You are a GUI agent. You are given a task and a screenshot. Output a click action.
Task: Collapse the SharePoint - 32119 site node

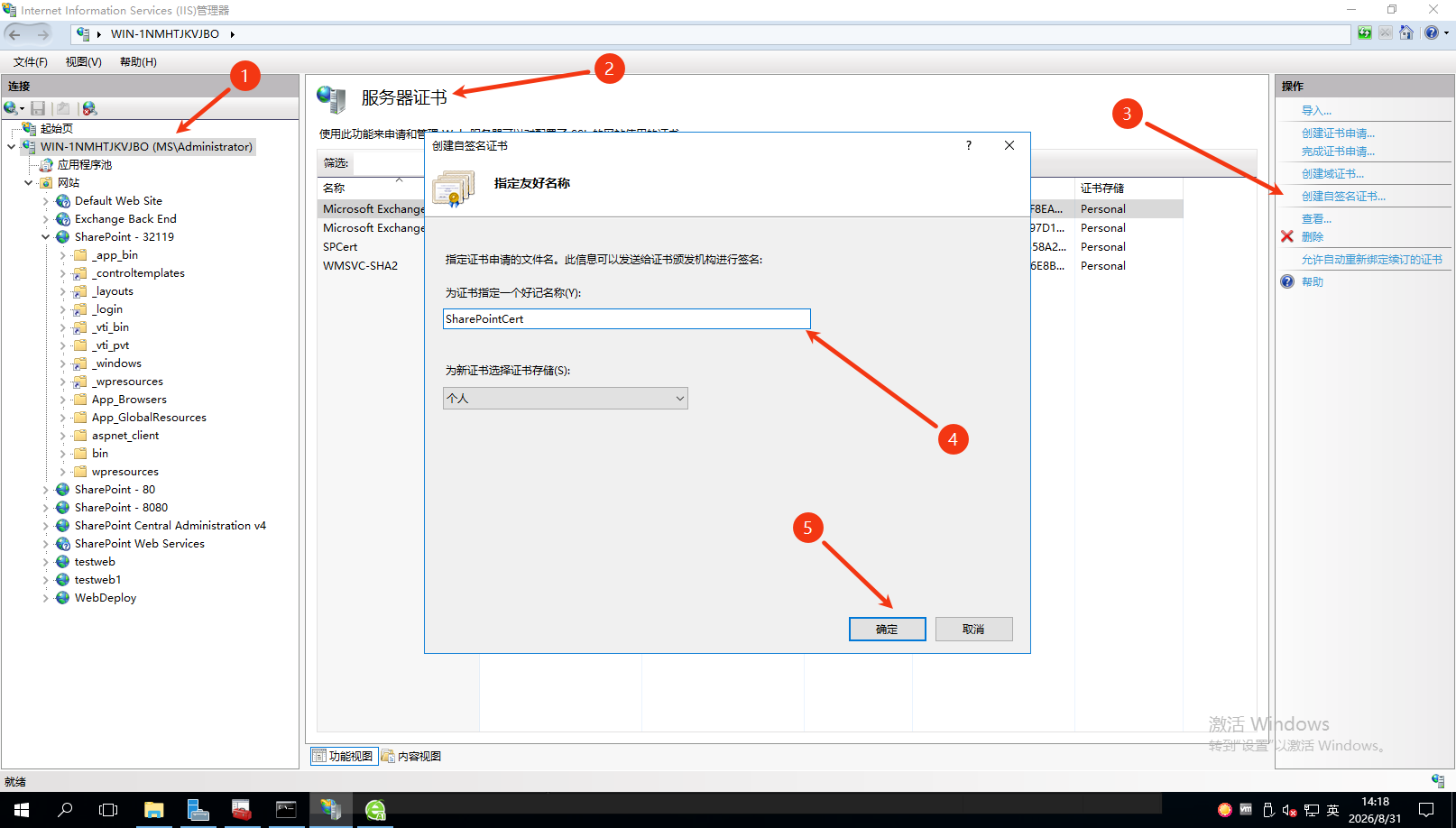[46, 237]
